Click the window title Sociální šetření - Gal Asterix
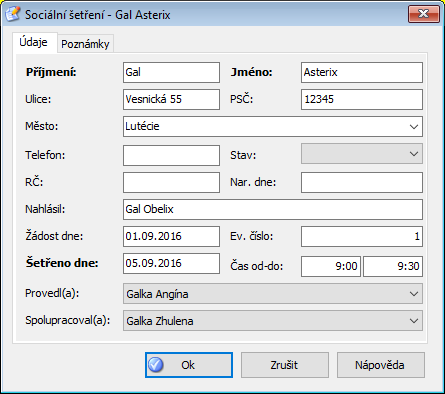The image size is (445, 394). click(x=98, y=15)
